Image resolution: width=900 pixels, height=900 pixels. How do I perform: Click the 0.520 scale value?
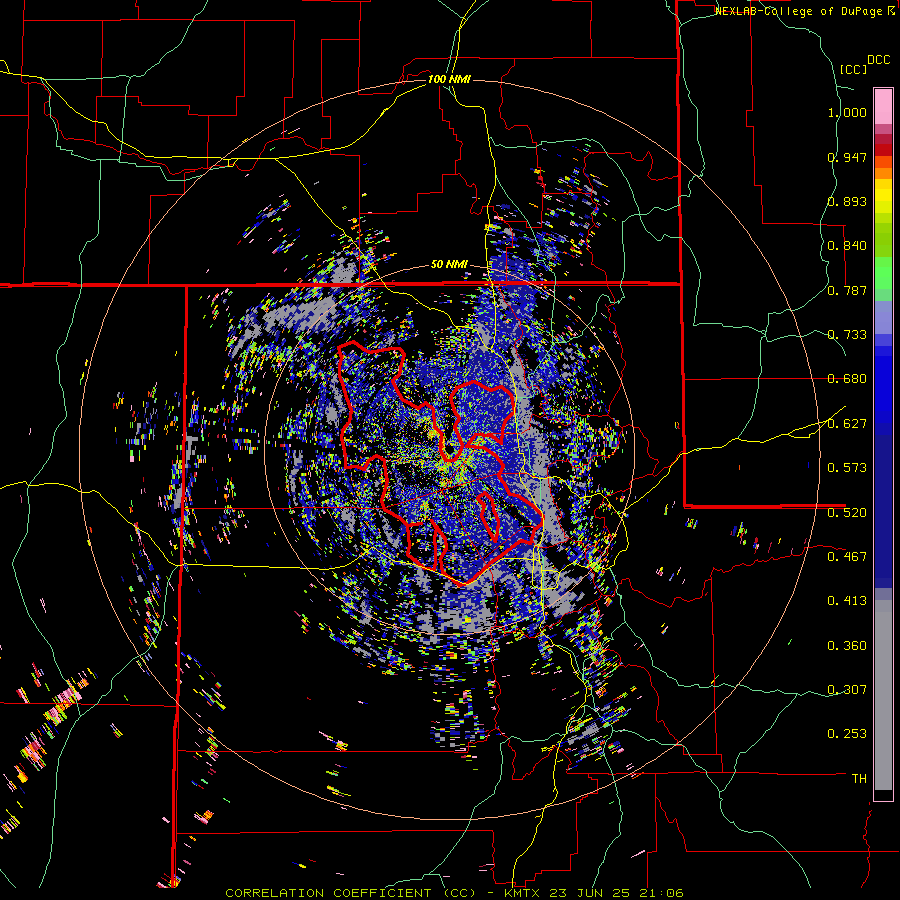coord(847,513)
